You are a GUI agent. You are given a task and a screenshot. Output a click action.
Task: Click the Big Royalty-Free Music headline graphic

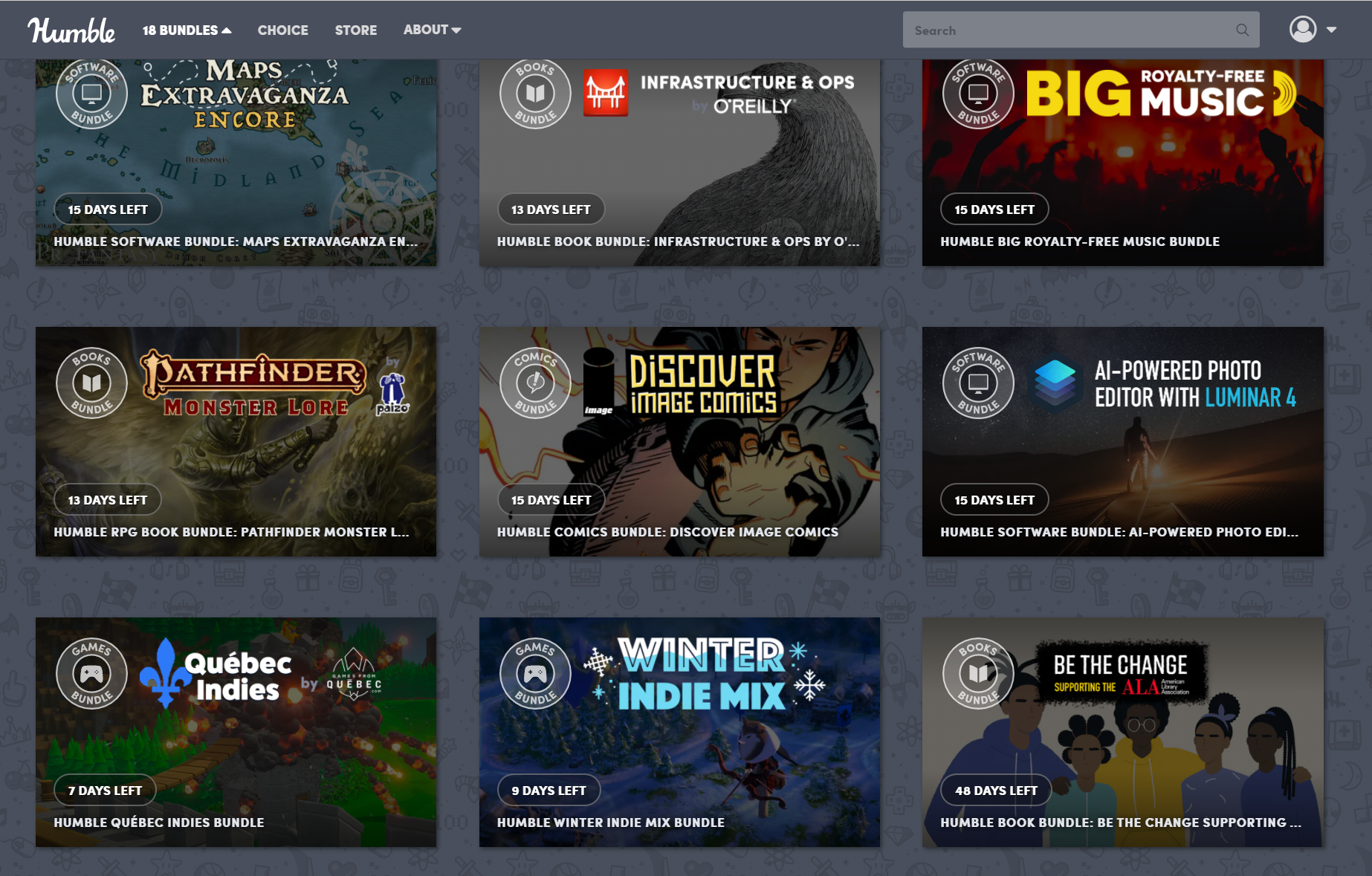[x=1161, y=94]
